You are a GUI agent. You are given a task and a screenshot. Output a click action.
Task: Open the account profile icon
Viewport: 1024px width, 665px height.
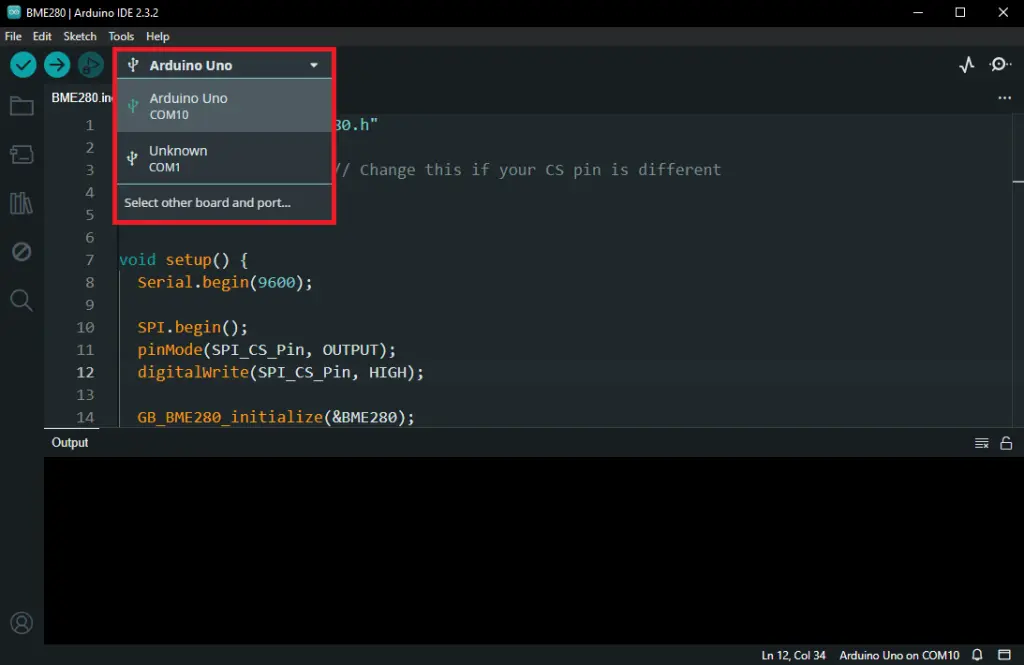22,623
